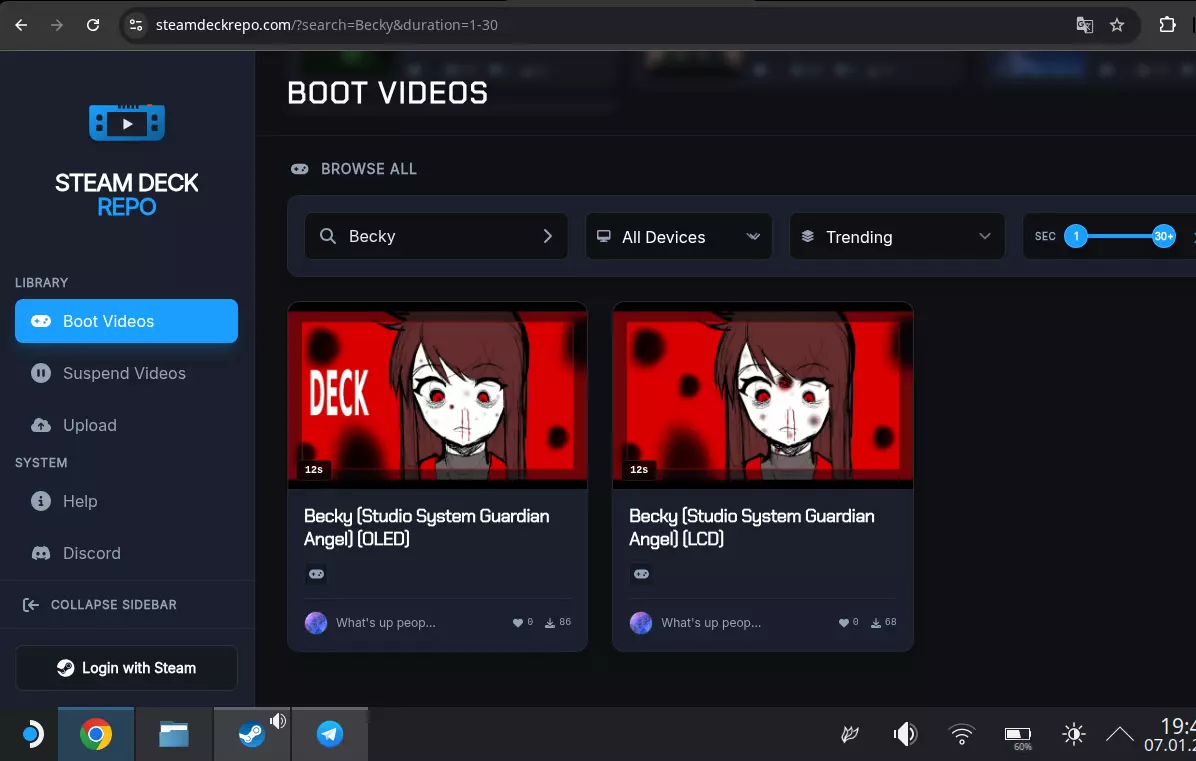Expand hidden system tray icons arrow
This screenshot has height=761, width=1196.
[x=1119, y=734]
